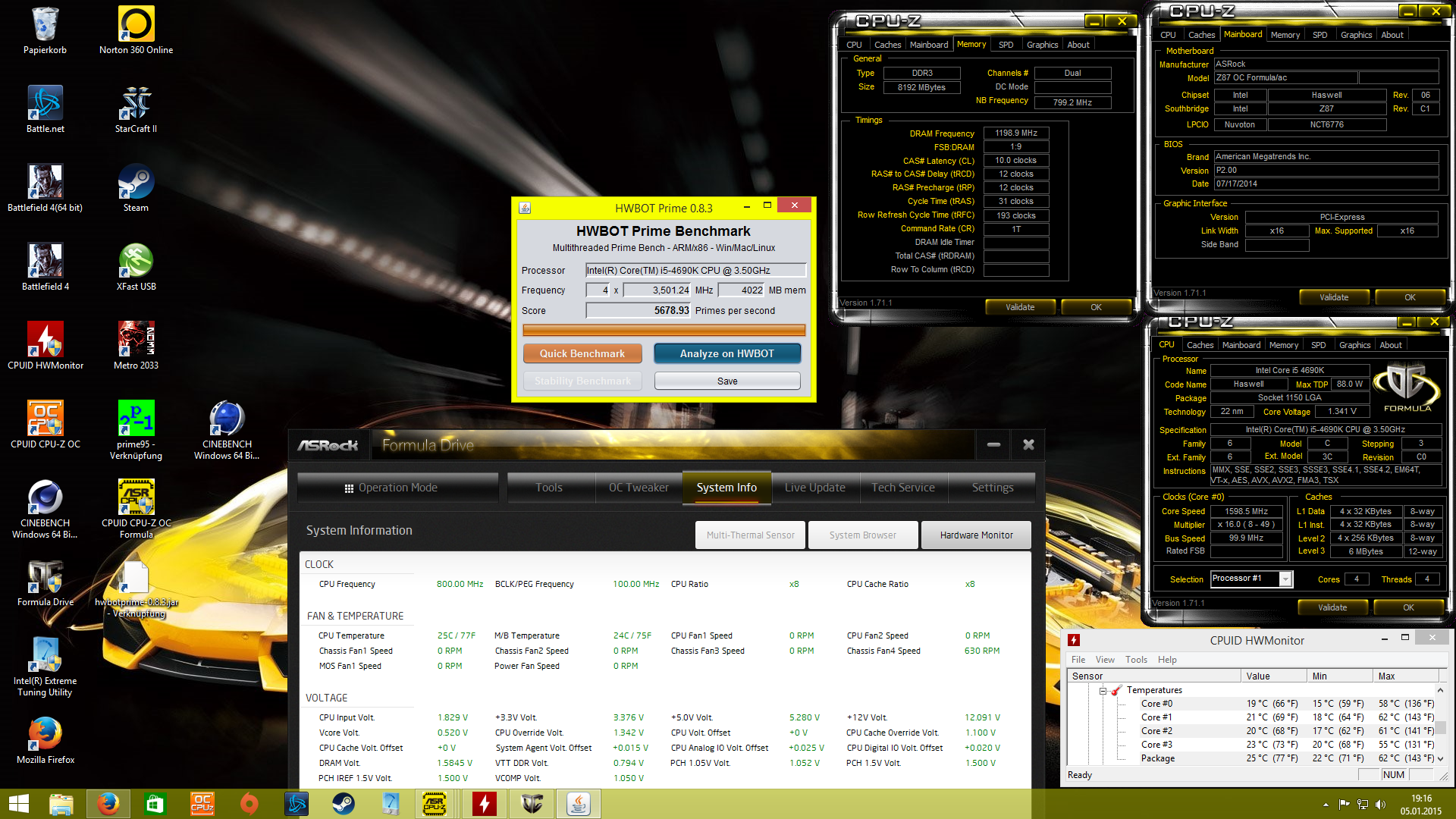The height and width of the screenshot is (819, 1456).
Task: Open Norton 360 Online desktop icon
Action: point(136,30)
